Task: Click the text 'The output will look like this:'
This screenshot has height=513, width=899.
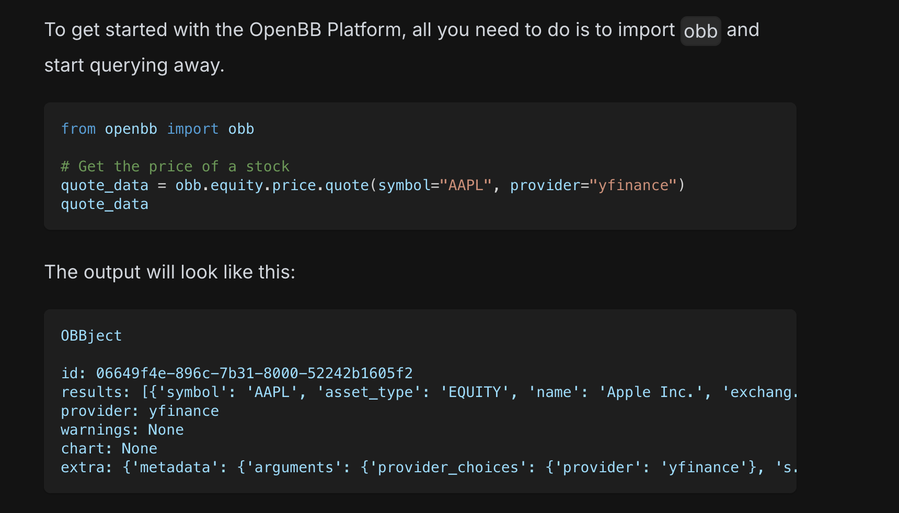Action: 170,272
